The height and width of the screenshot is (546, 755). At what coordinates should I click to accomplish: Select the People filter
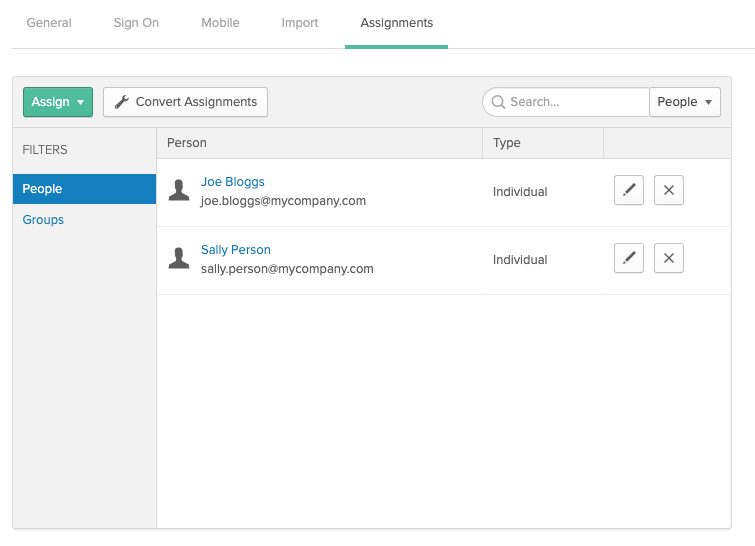click(x=84, y=189)
